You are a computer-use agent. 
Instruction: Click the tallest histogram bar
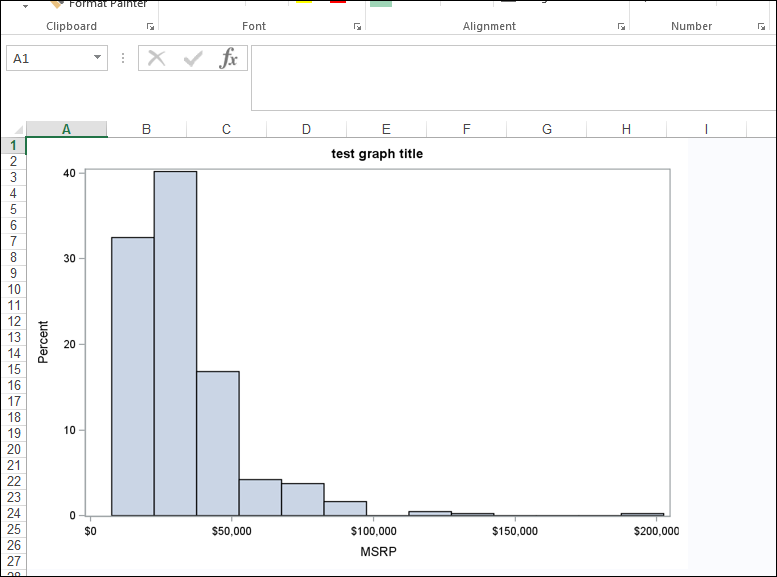pyautogui.click(x=175, y=344)
